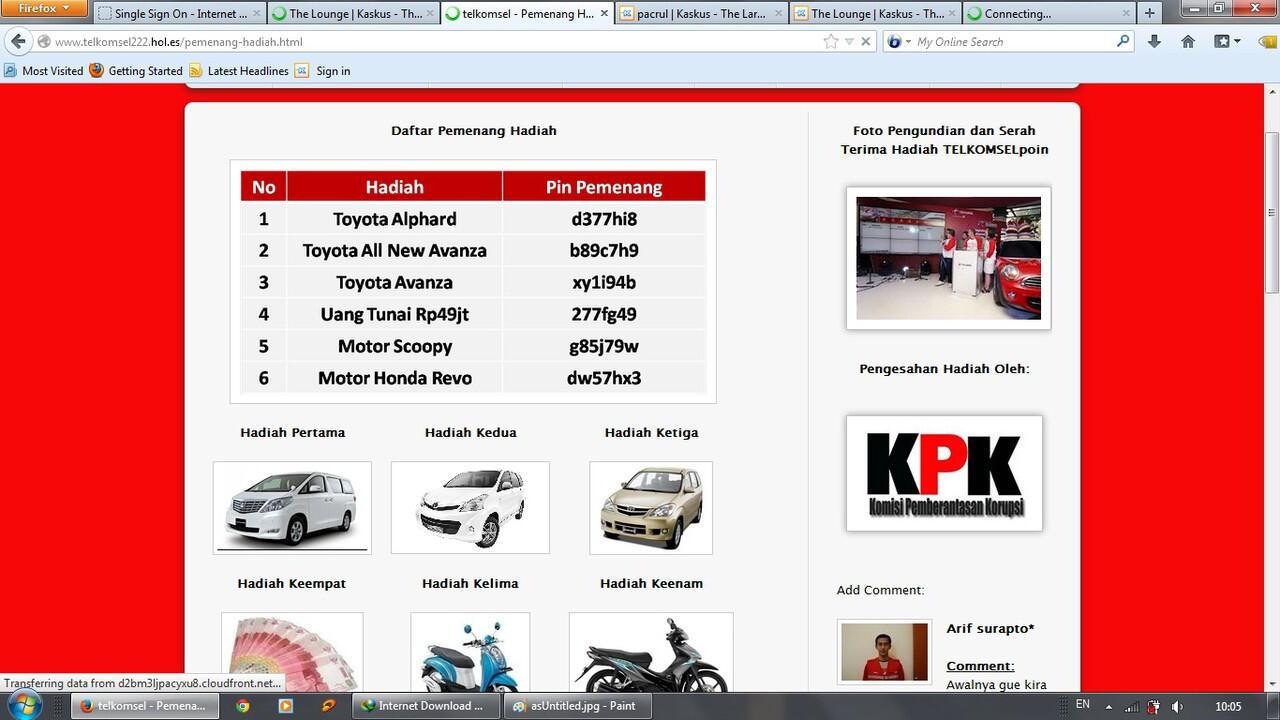Bookmark this page with the star icon
The width and height of the screenshot is (1280, 720).
(x=831, y=42)
